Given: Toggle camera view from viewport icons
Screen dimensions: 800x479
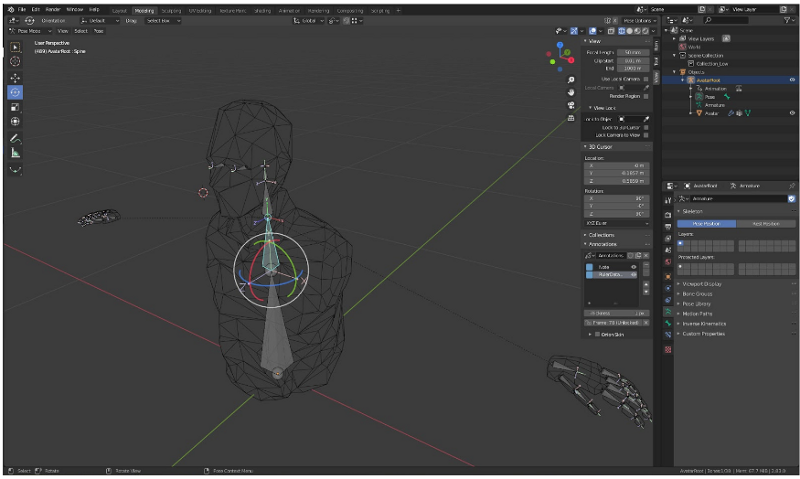Looking at the screenshot, I should pos(570,105).
